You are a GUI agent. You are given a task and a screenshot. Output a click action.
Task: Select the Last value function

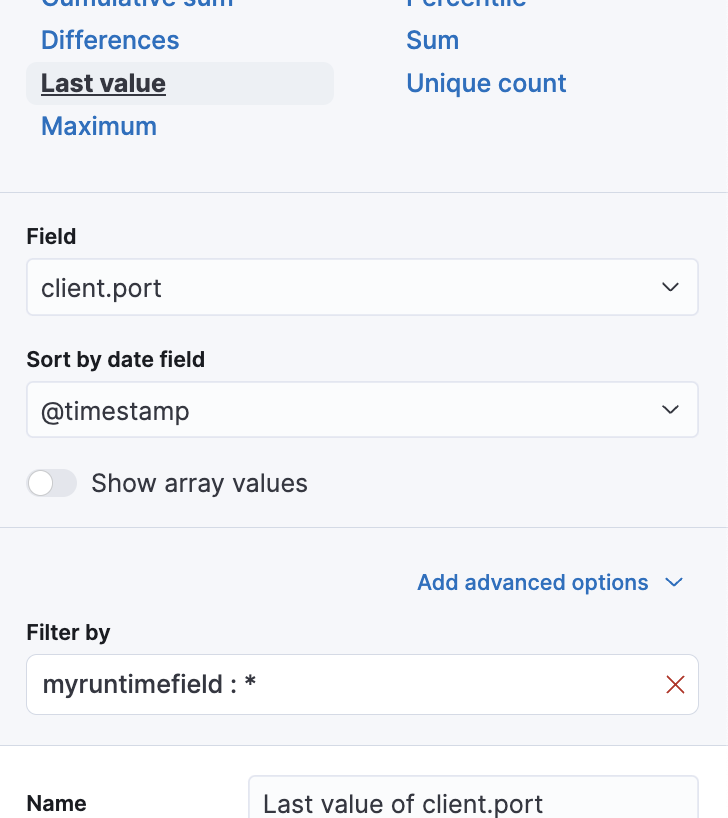coord(103,84)
